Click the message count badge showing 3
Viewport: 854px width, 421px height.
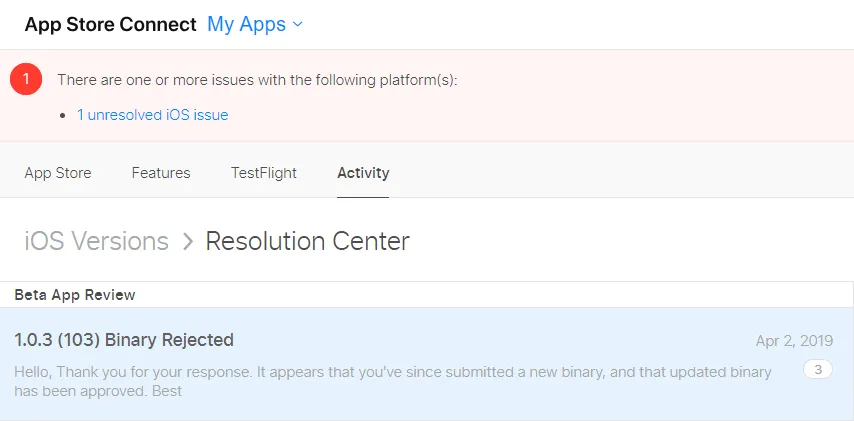[817, 370]
